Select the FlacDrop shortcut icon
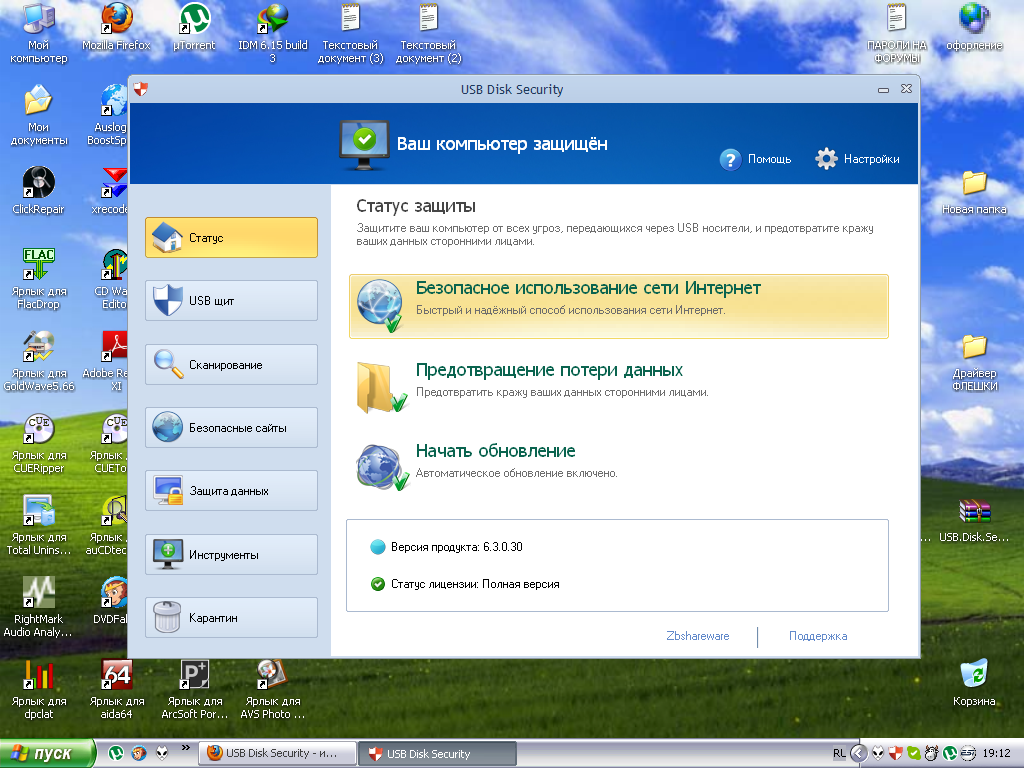The width and height of the screenshot is (1024, 768). 39,278
